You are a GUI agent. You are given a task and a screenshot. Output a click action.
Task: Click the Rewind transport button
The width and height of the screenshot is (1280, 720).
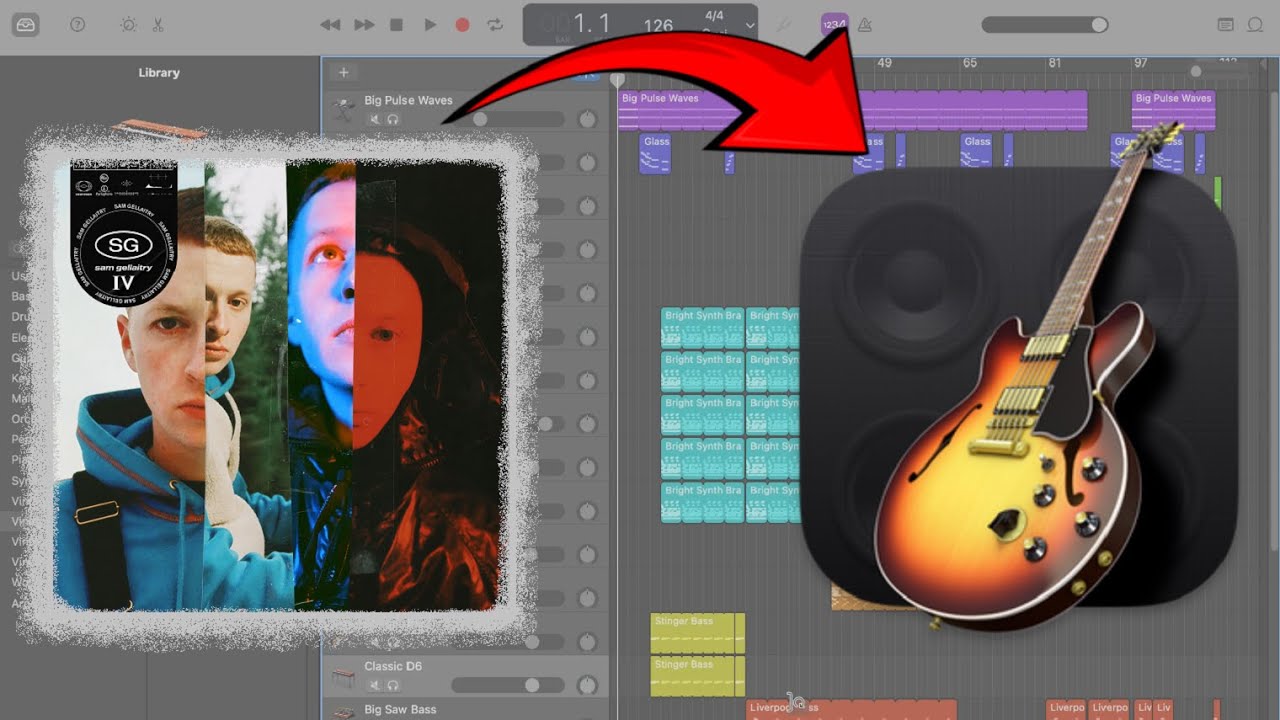coord(330,25)
